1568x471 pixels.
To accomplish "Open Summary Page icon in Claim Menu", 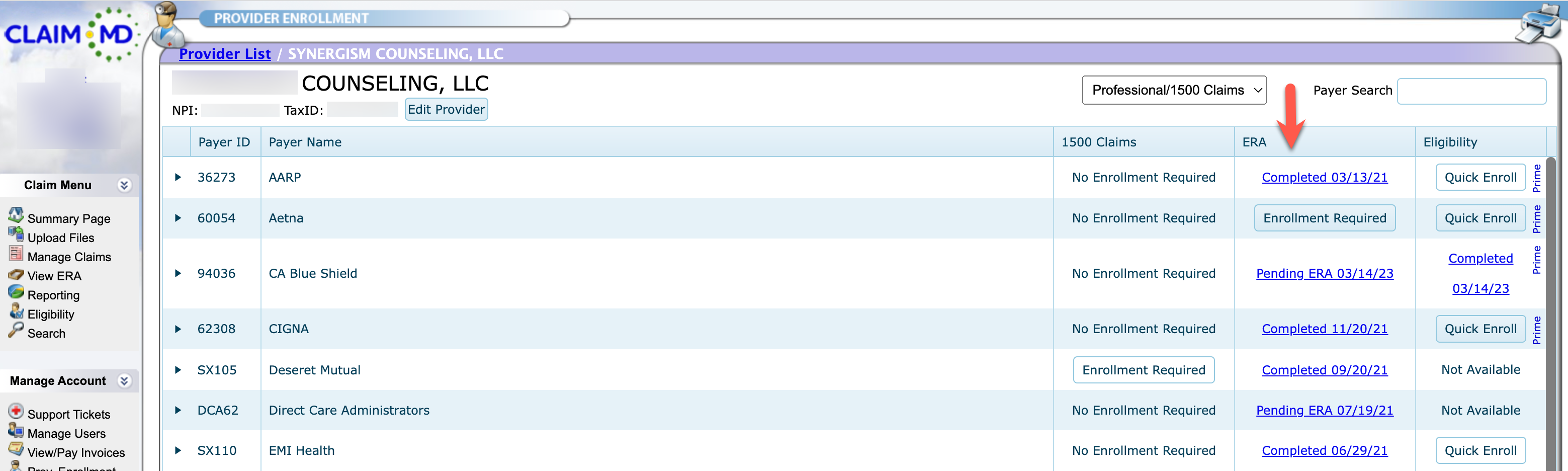I will click(x=16, y=215).
